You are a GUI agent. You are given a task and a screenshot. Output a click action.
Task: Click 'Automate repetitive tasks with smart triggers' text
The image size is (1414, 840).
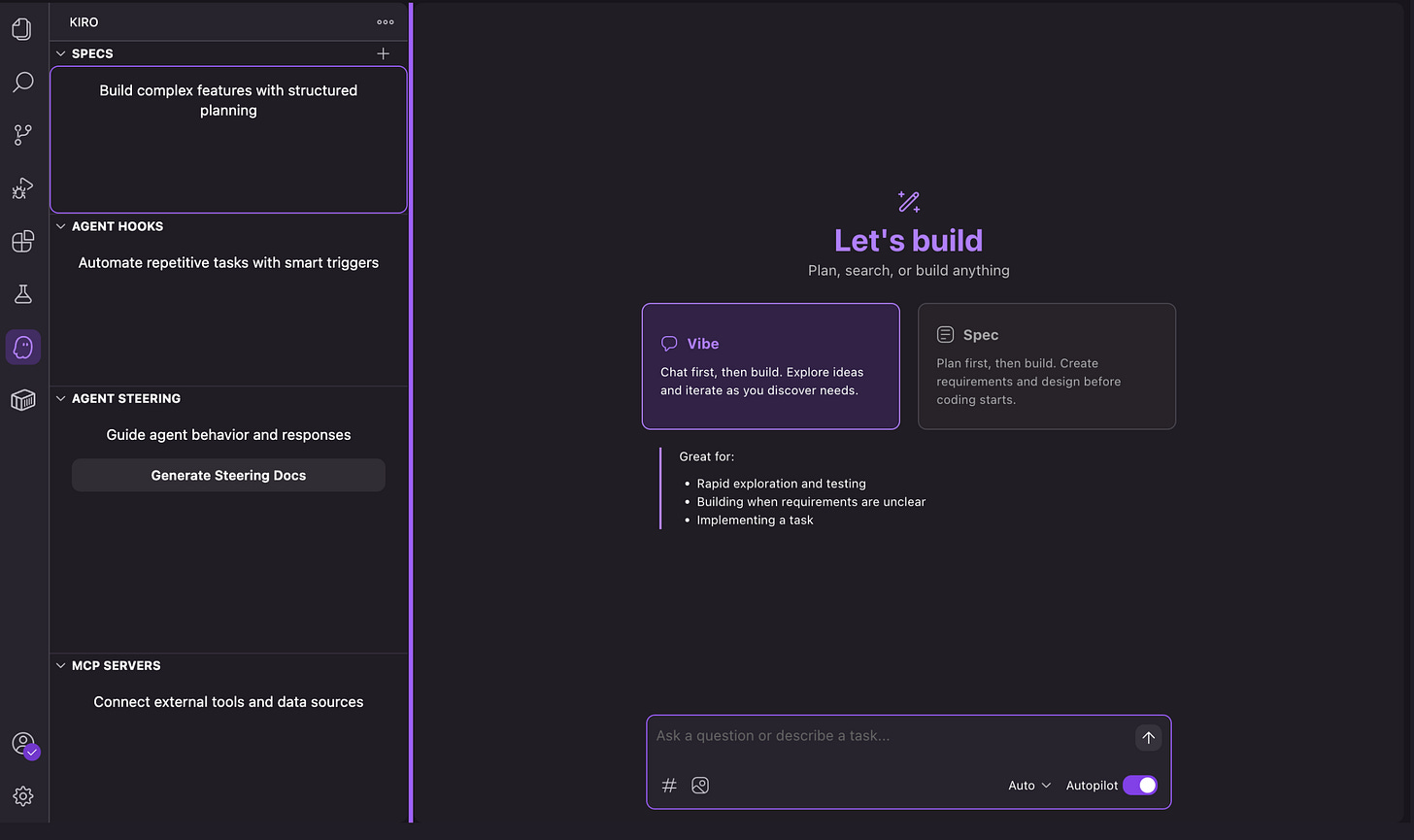228,263
